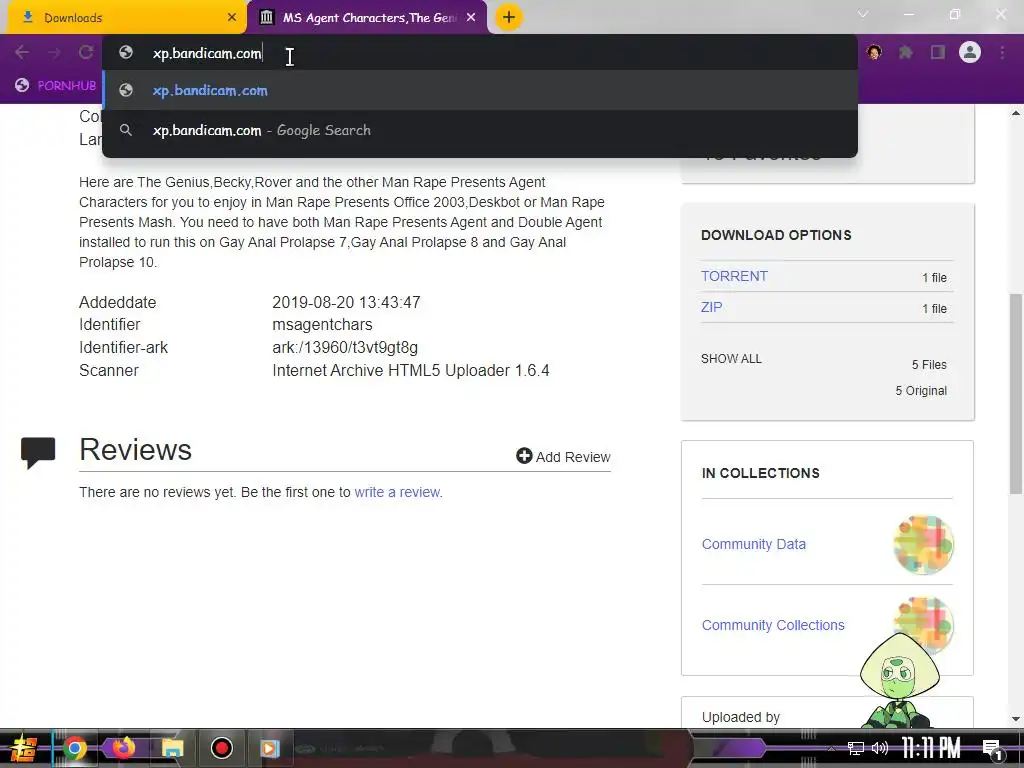Open the tab search chevron in title bar
Image resolution: width=1024 pixels, height=768 pixels.
point(863,14)
